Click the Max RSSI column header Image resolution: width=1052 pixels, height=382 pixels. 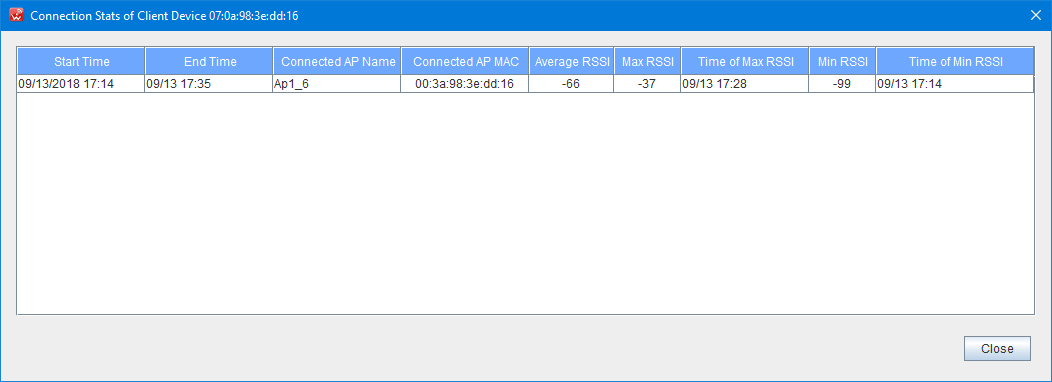647,61
